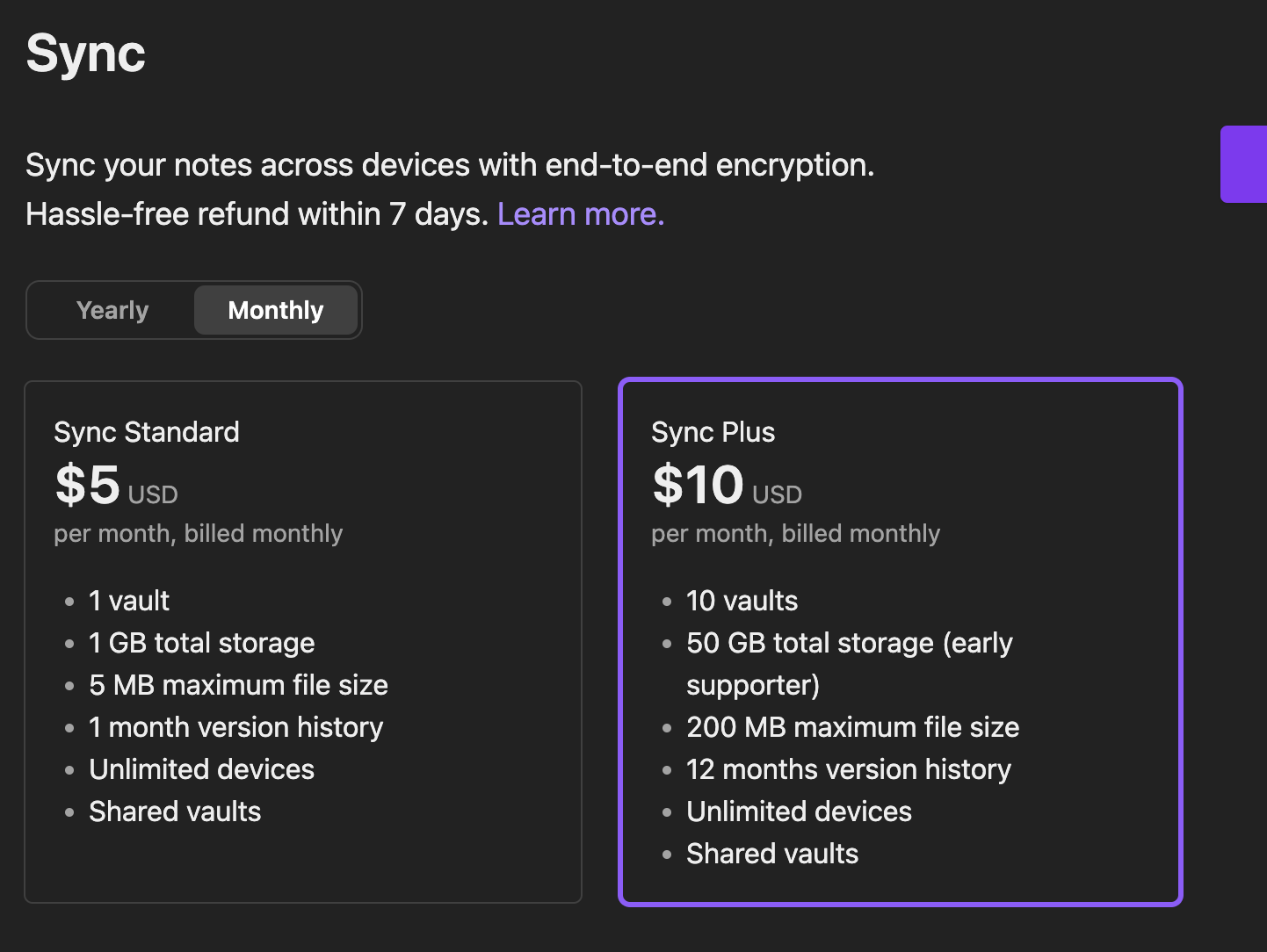Screen dimensions: 1267x952
Task: Click "12 months version history" item
Action: tap(848, 769)
